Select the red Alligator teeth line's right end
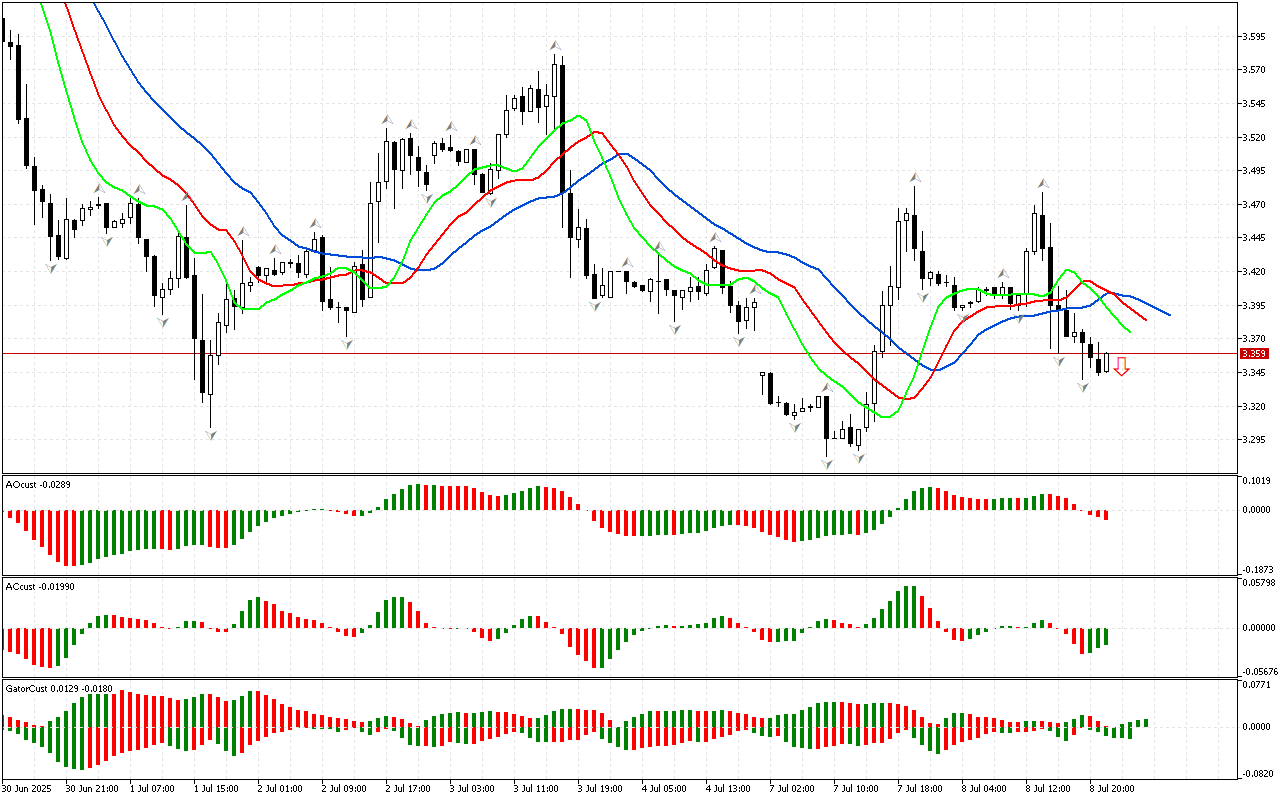The width and height of the screenshot is (1280, 800). point(1145,318)
